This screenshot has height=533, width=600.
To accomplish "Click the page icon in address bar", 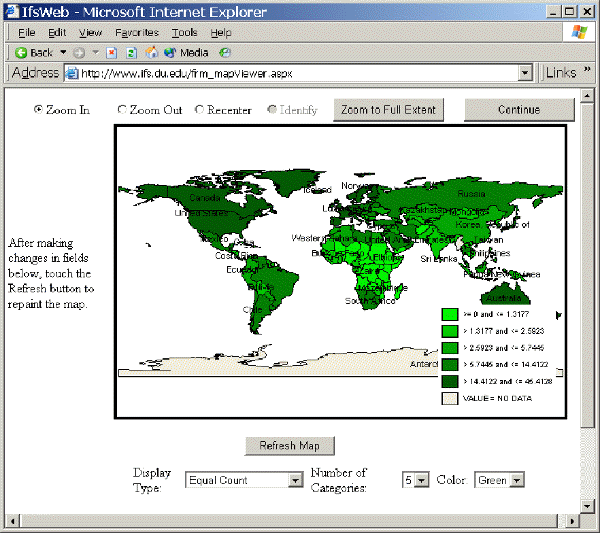I will [72, 73].
